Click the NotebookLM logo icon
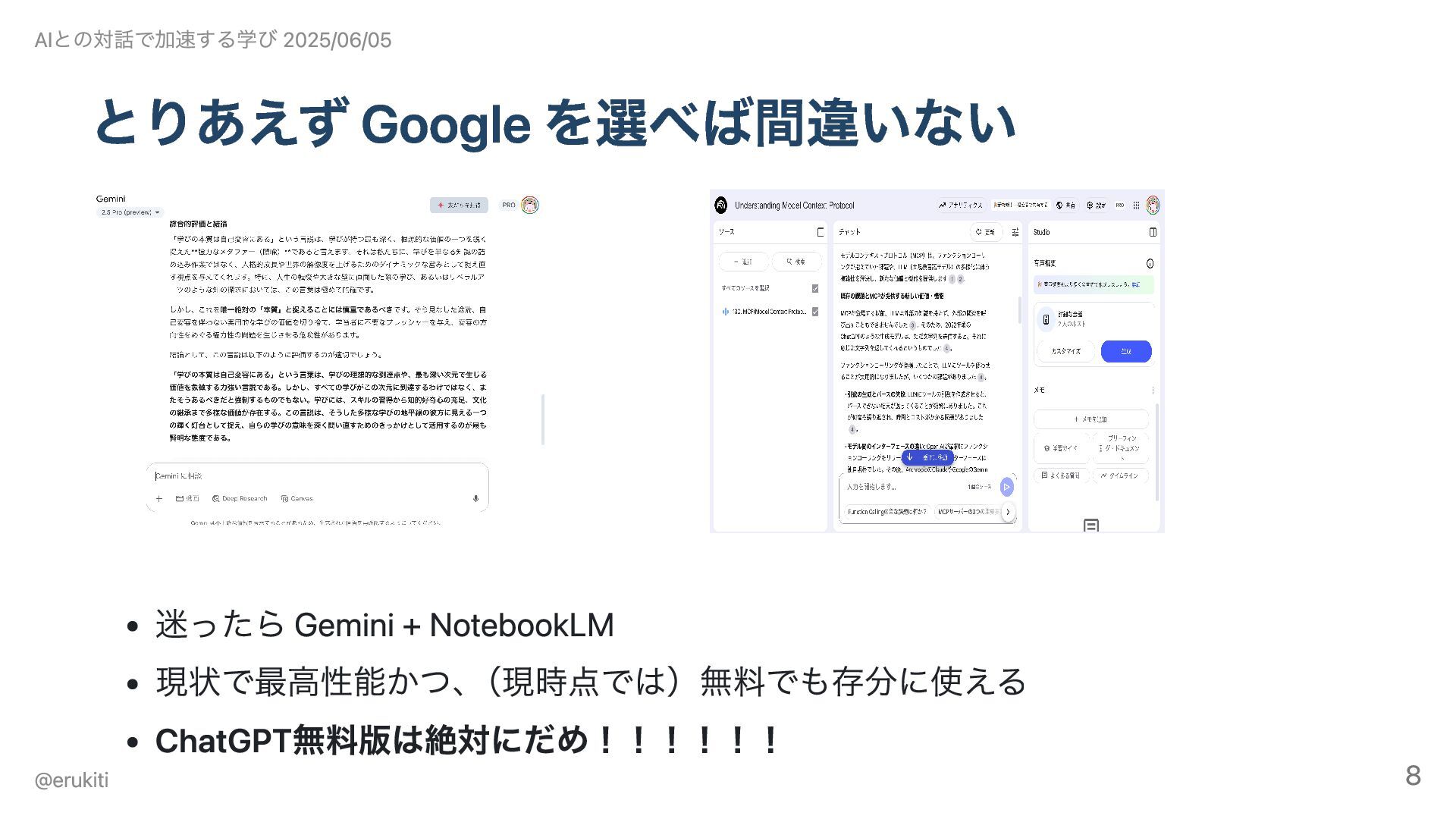Viewport: 1456px width, 819px height. click(721, 206)
